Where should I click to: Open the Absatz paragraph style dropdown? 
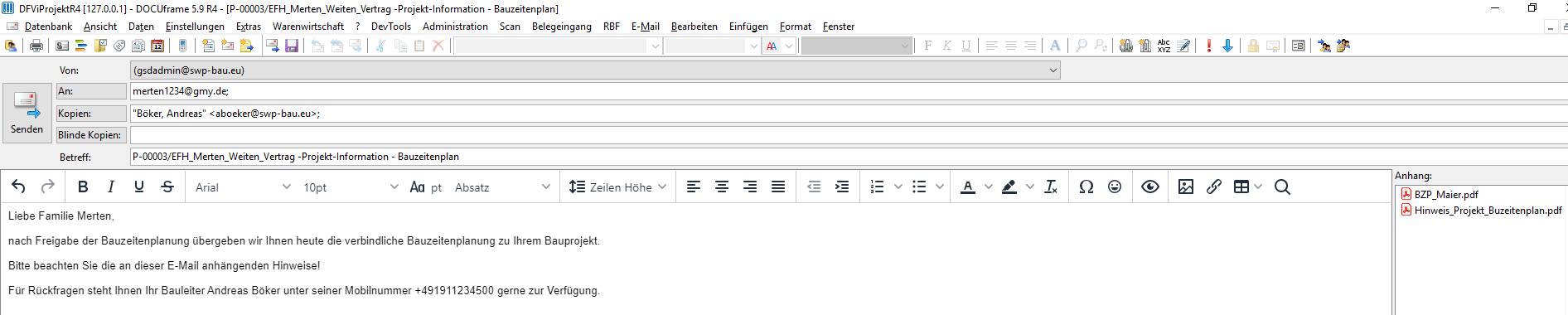point(502,187)
